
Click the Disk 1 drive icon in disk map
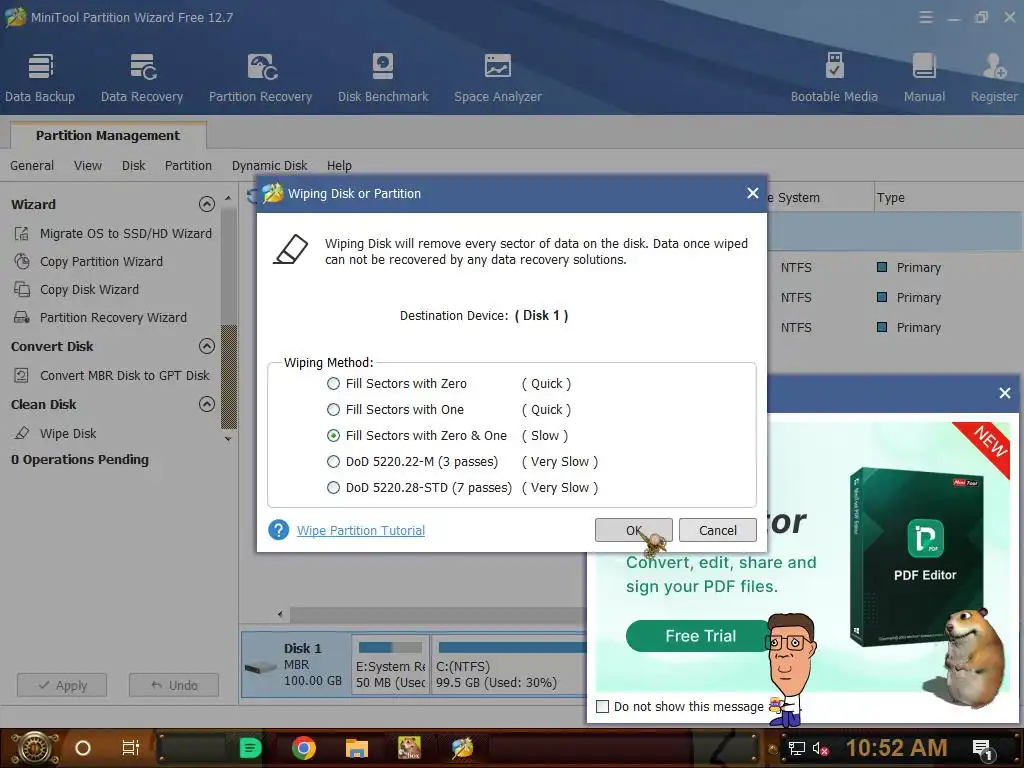point(261,667)
